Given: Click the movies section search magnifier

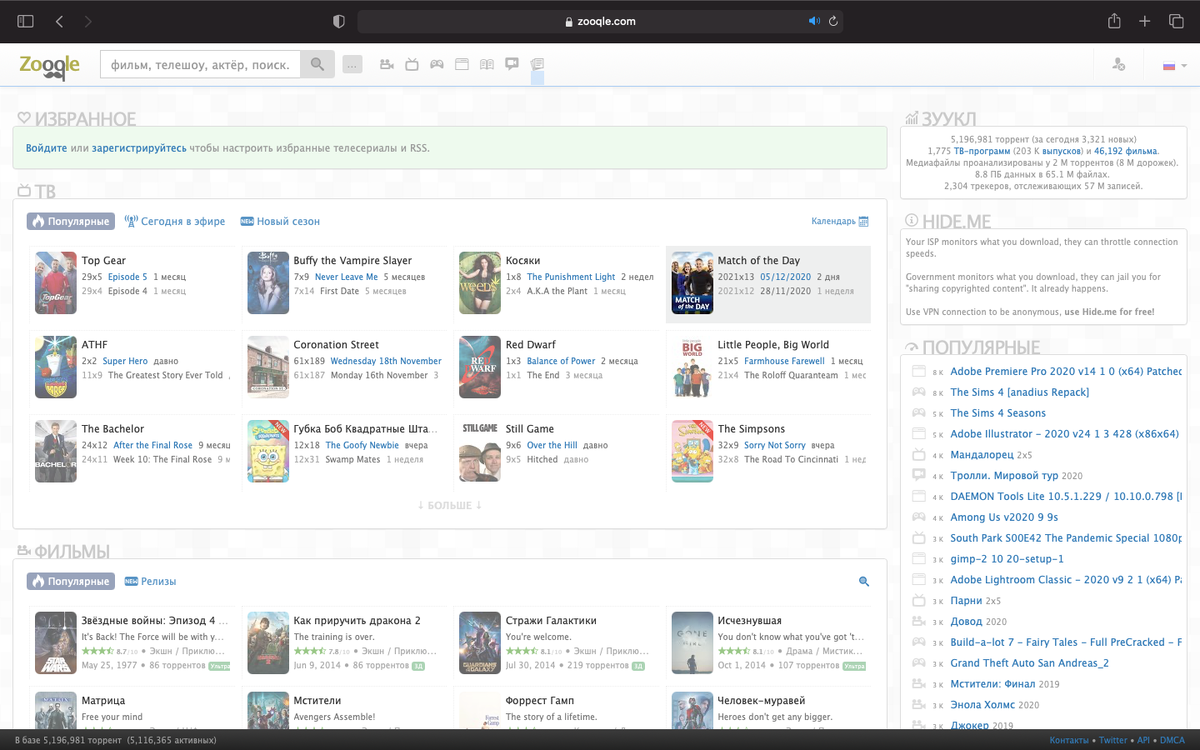Looking at the screenshot, I should tap(864, 581).
